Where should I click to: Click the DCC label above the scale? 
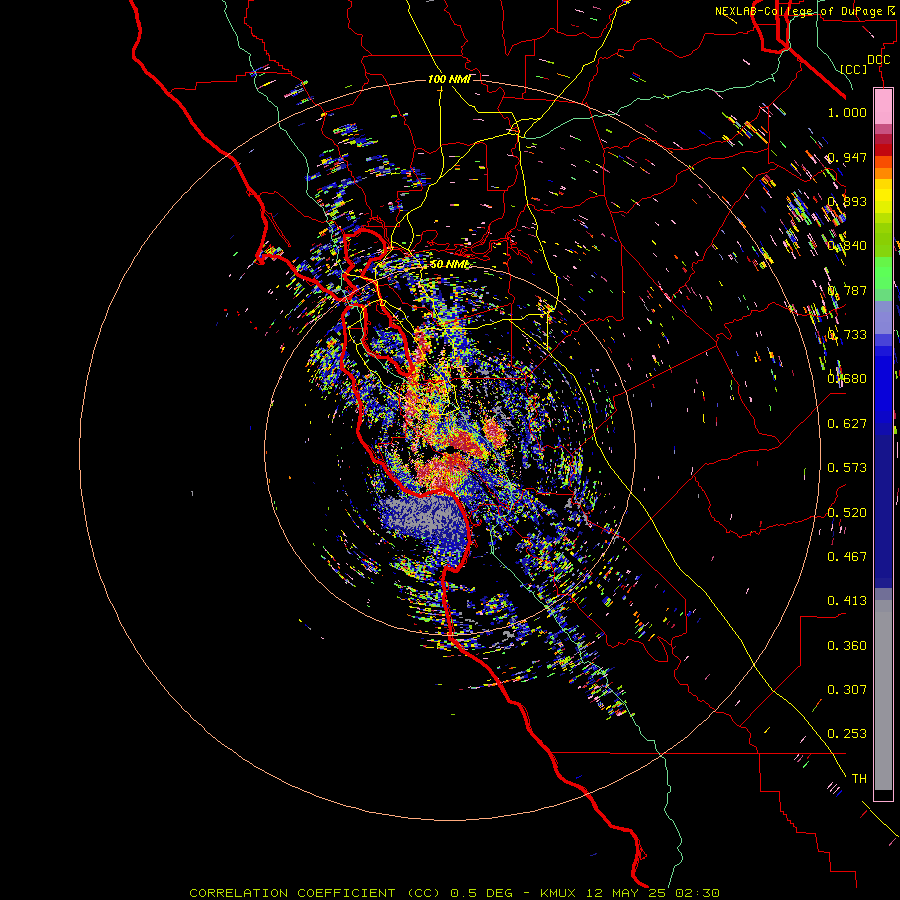pyautogui.click(x=878, y=60)
